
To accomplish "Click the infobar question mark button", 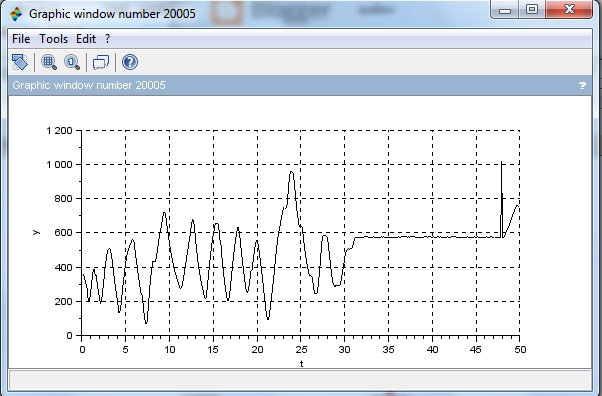I will 582,85.
